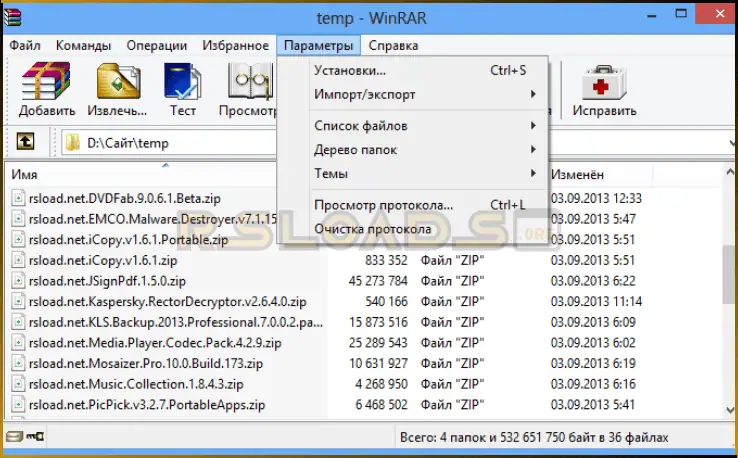This screenshot has width=738, height=458.
Task: Click date 03.09.2013 6:22
Action: [593, 281]
